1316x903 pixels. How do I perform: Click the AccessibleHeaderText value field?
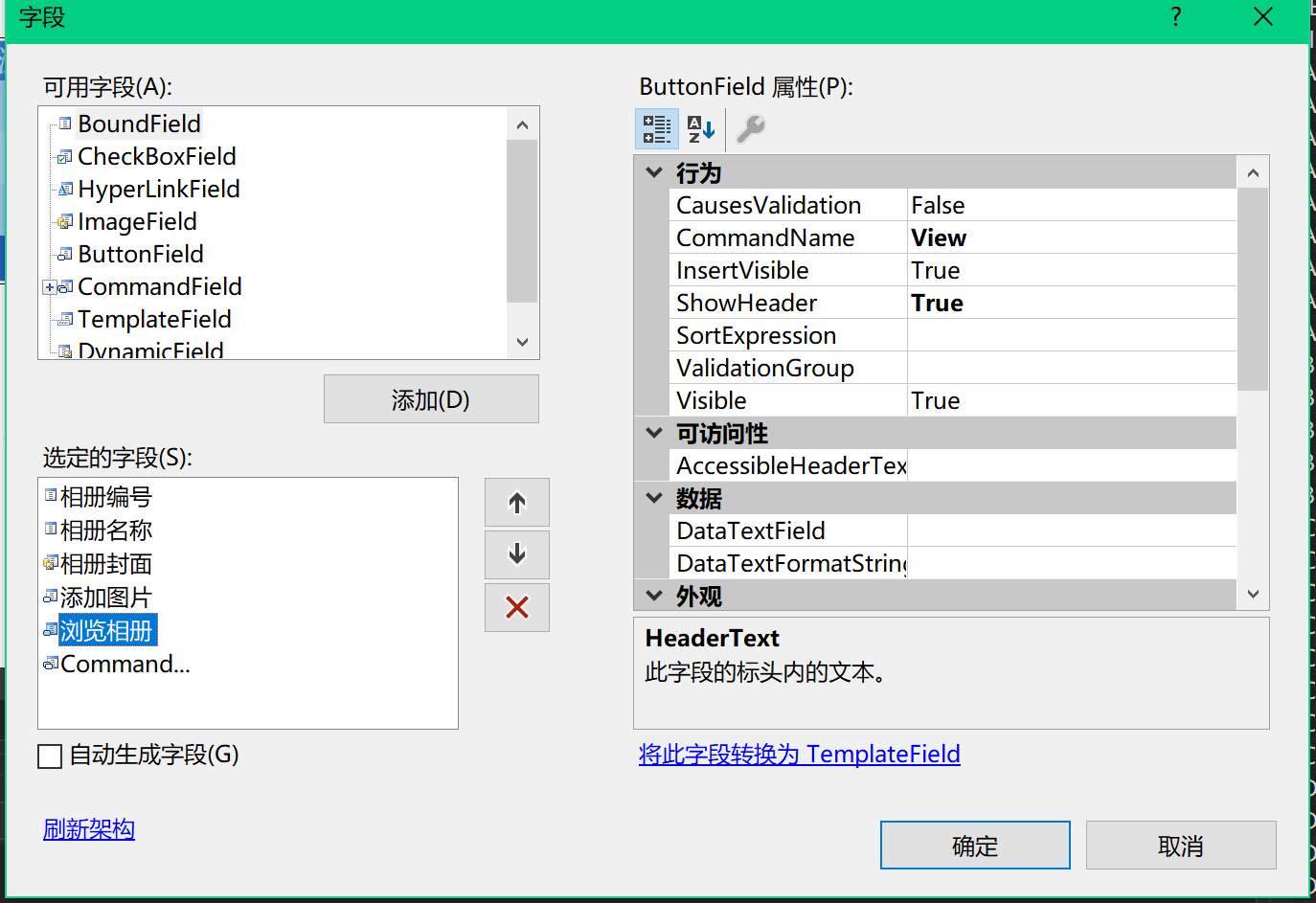tap(1072, 465)
